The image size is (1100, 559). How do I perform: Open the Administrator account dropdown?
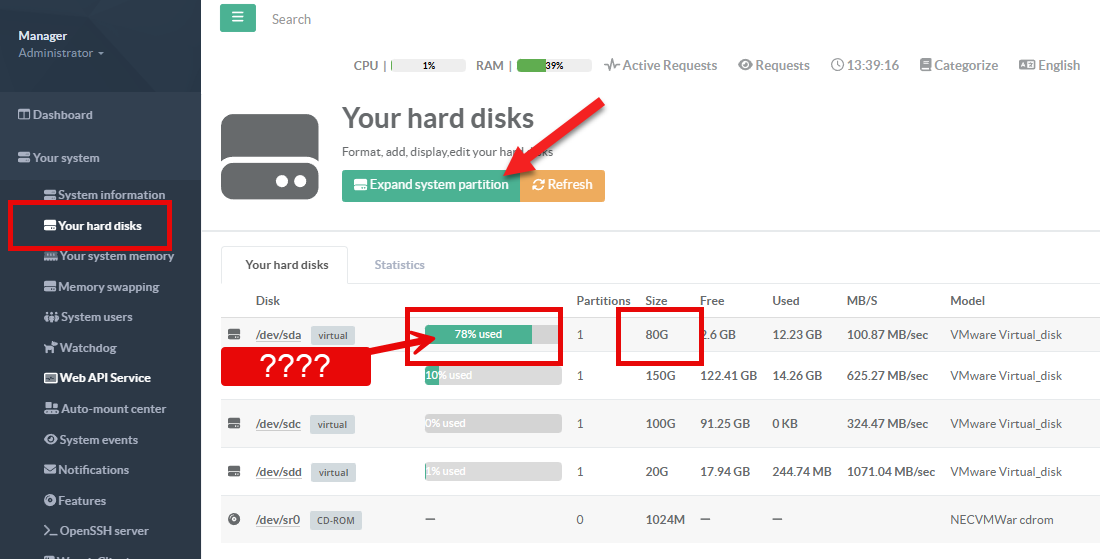61,53
